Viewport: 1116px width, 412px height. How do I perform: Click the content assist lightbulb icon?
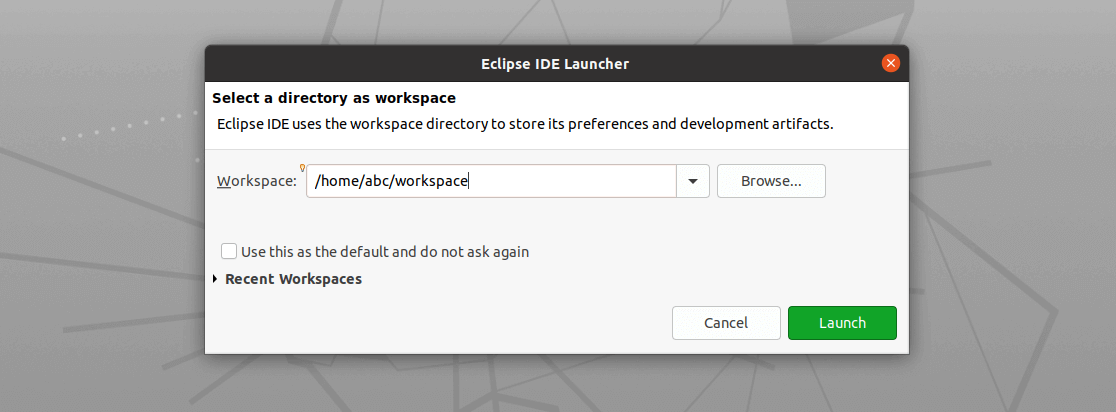click(x=302, y=168)
